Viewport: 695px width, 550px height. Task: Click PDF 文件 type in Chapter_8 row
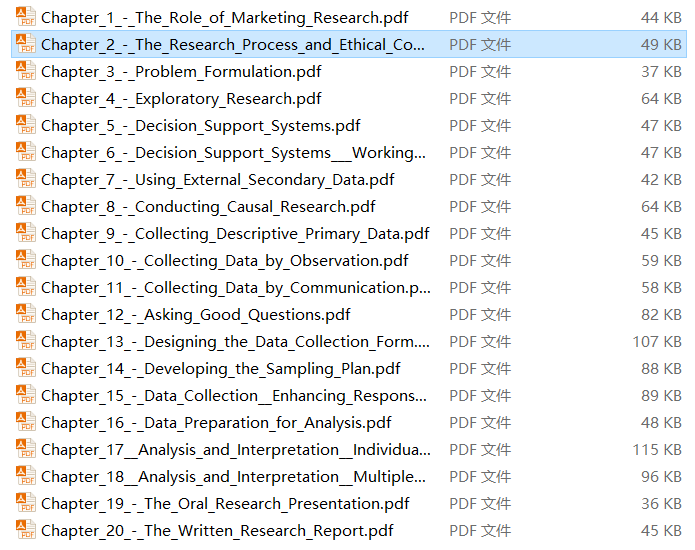pyautogui.click(x=480, y=207)
